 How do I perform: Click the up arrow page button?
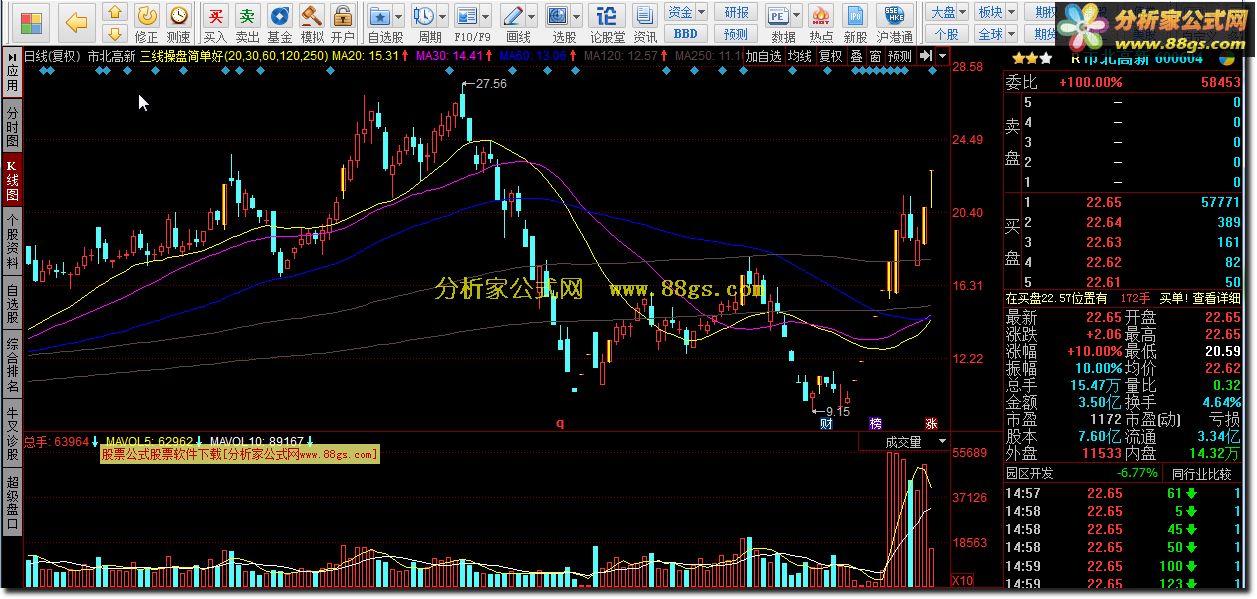coord(115,13)
